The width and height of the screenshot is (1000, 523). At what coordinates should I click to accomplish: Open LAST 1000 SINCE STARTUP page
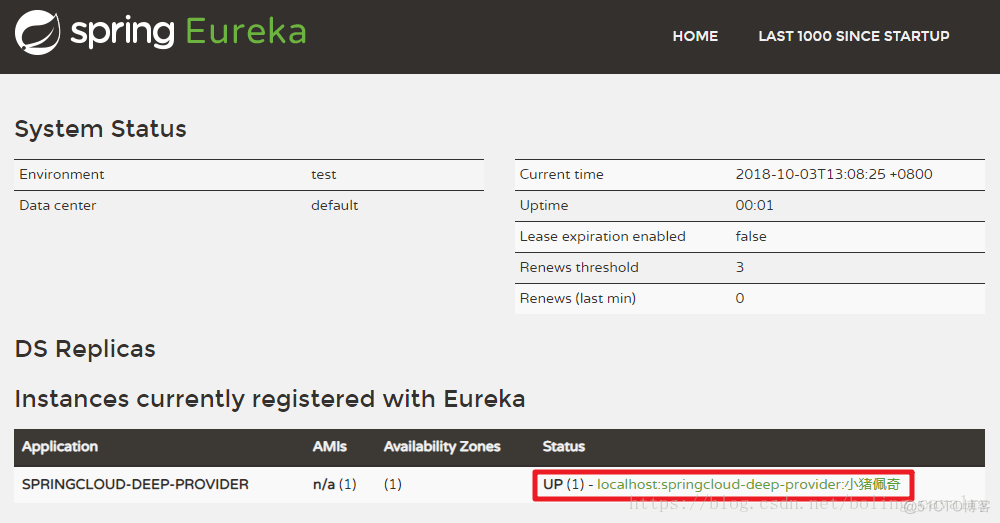point(853,36)
